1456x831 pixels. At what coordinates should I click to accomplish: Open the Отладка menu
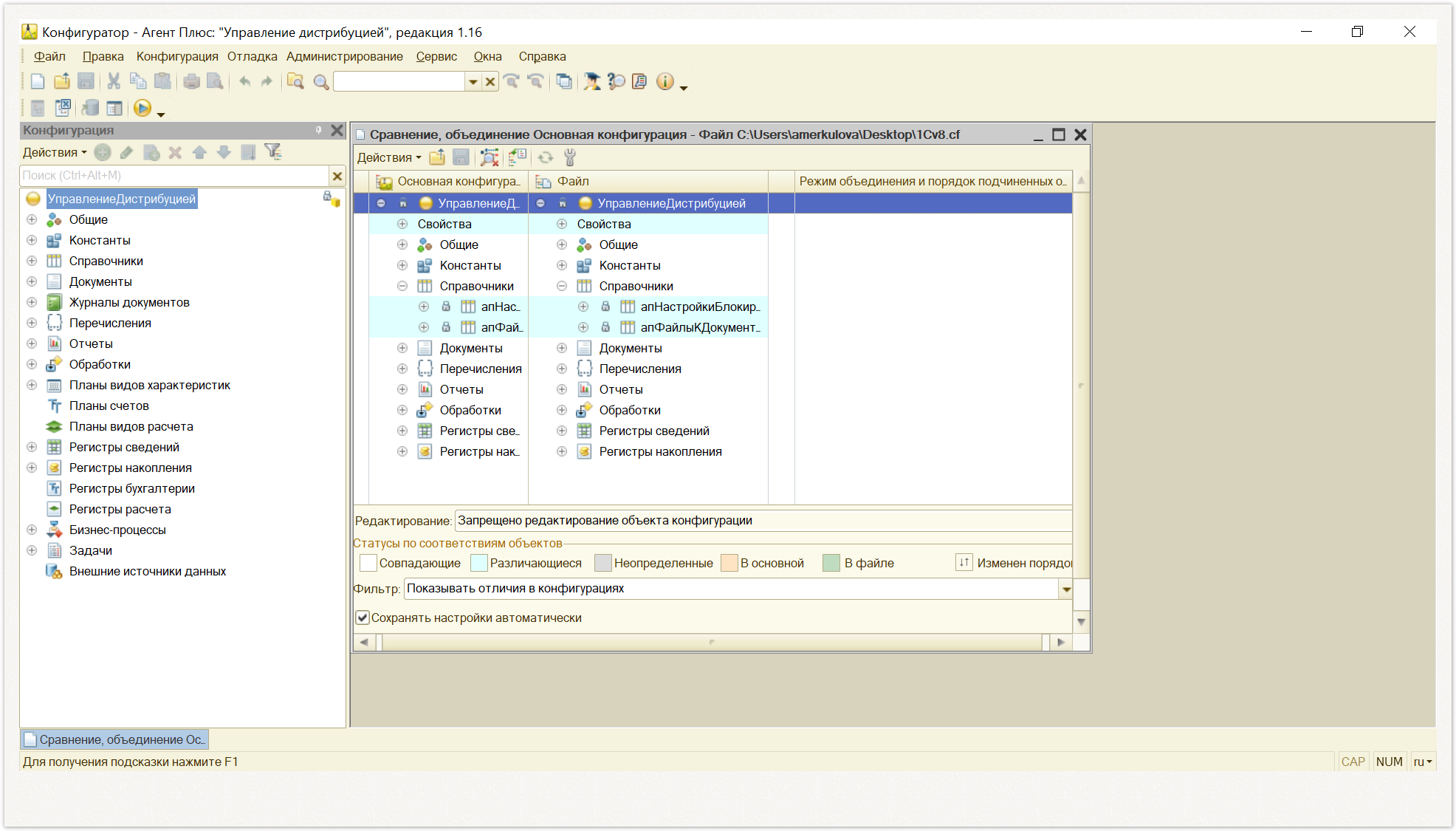coord(253,56)
